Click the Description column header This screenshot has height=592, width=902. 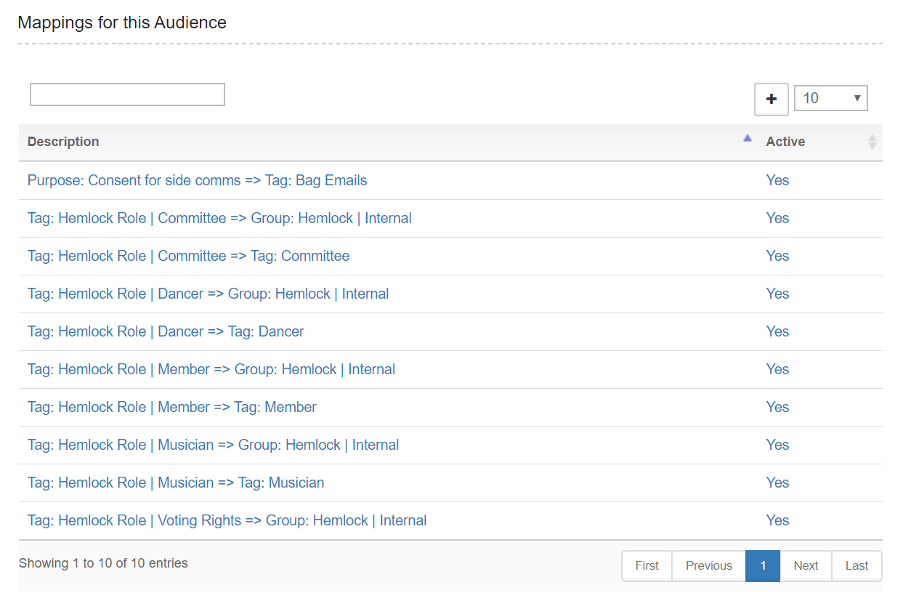(63, 142)
